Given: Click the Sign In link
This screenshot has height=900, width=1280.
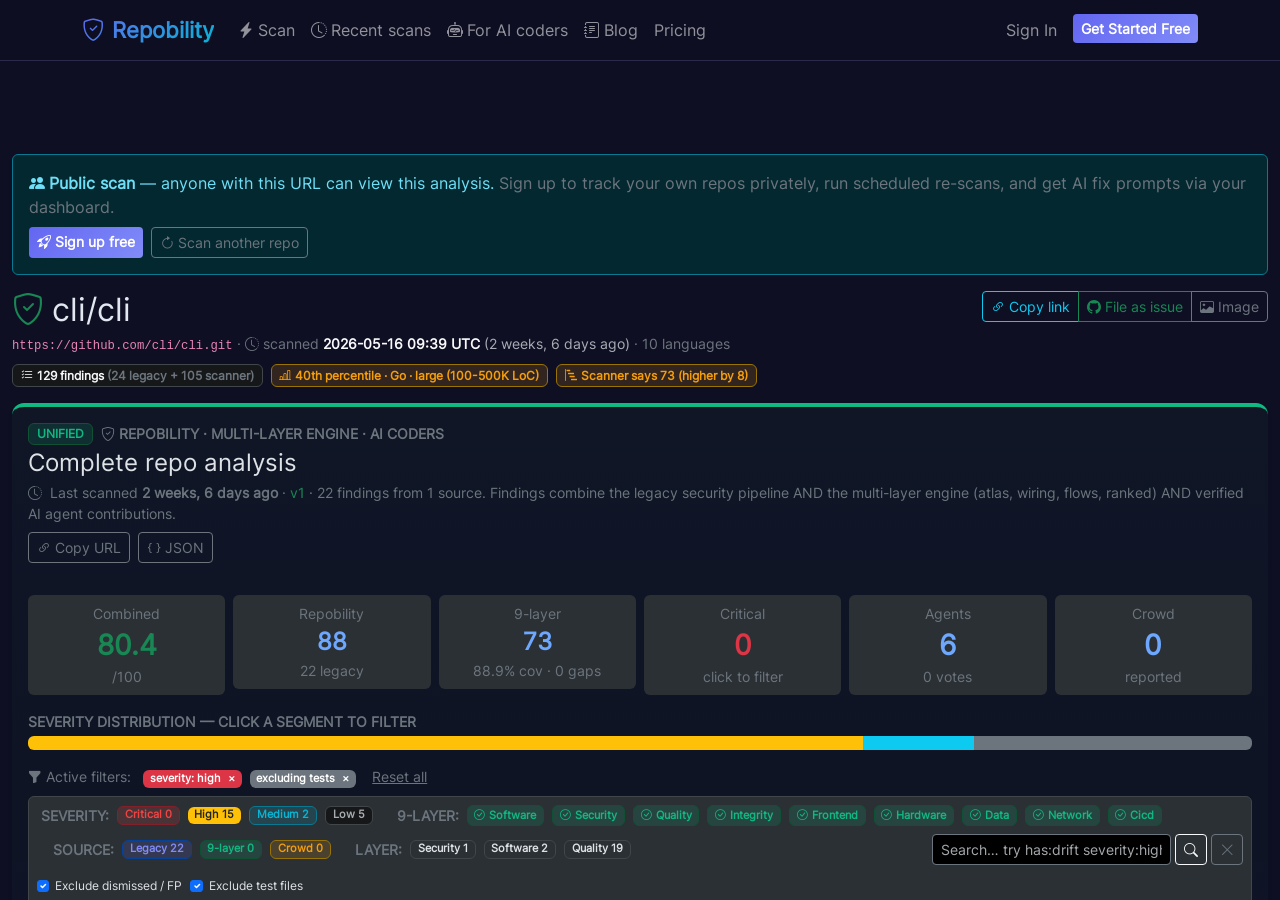Looking at the screenshot, I should 1031,30.
